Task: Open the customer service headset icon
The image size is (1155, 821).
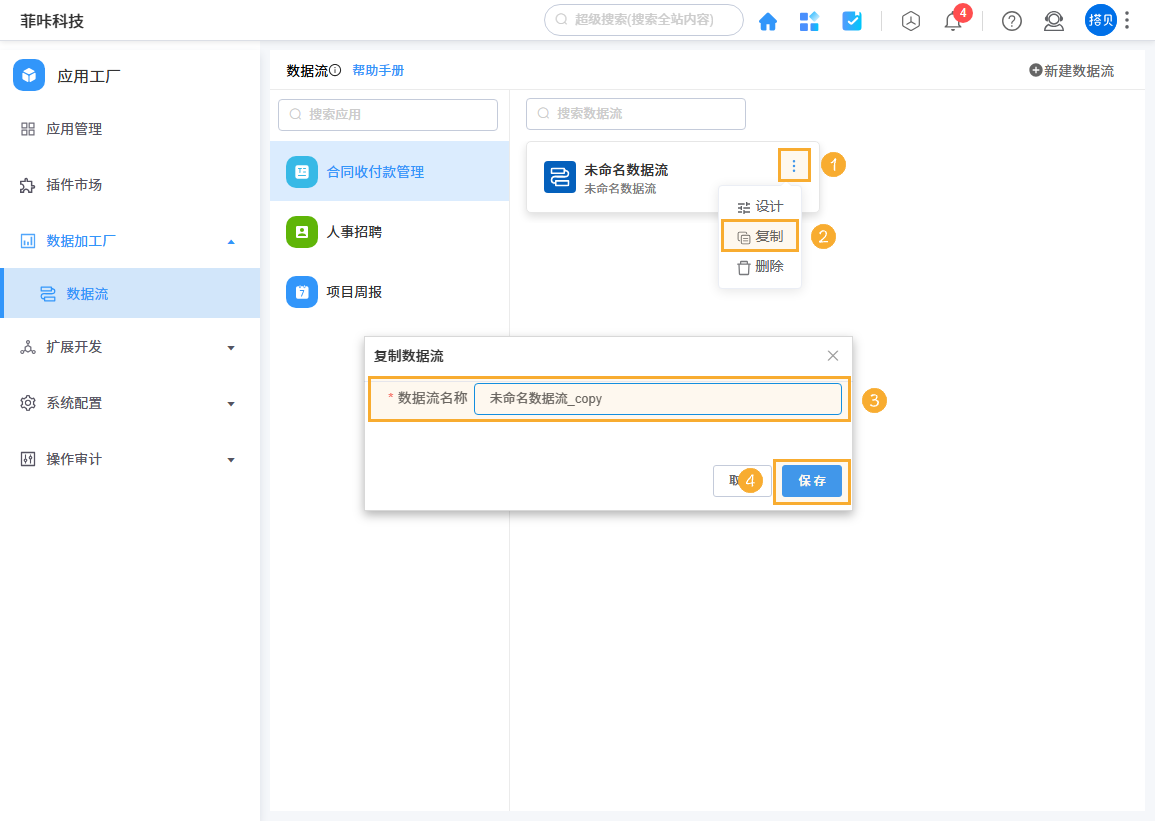Action: (1053, 21)
